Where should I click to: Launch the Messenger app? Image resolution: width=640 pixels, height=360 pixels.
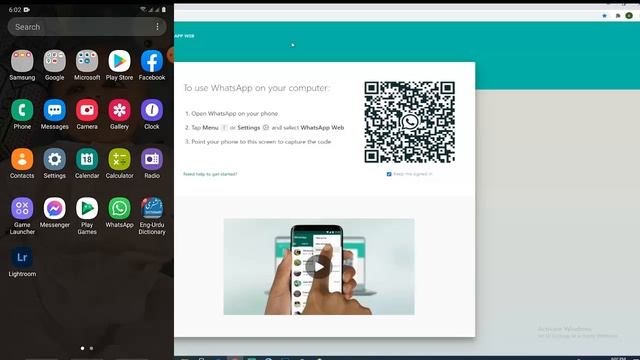click(55, 209)
